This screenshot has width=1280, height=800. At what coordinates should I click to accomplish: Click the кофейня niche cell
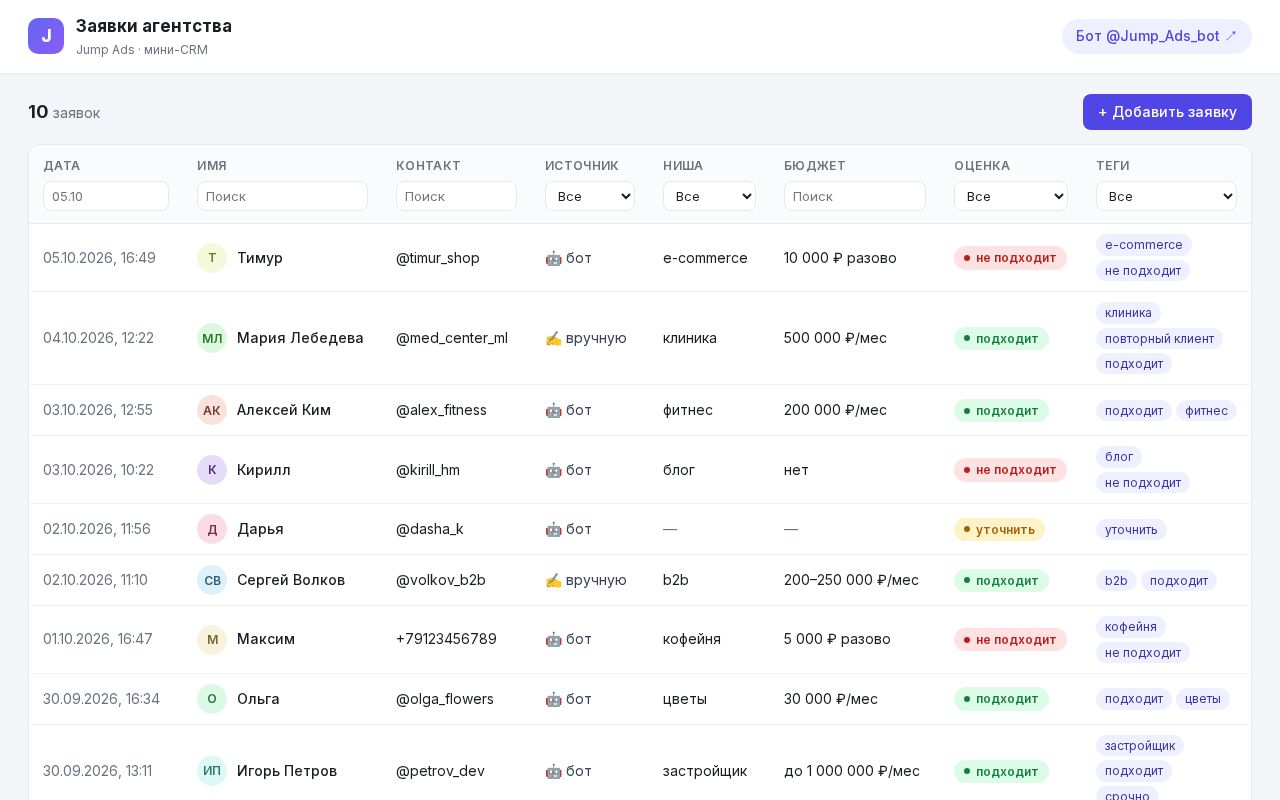[x=692, y=639]
